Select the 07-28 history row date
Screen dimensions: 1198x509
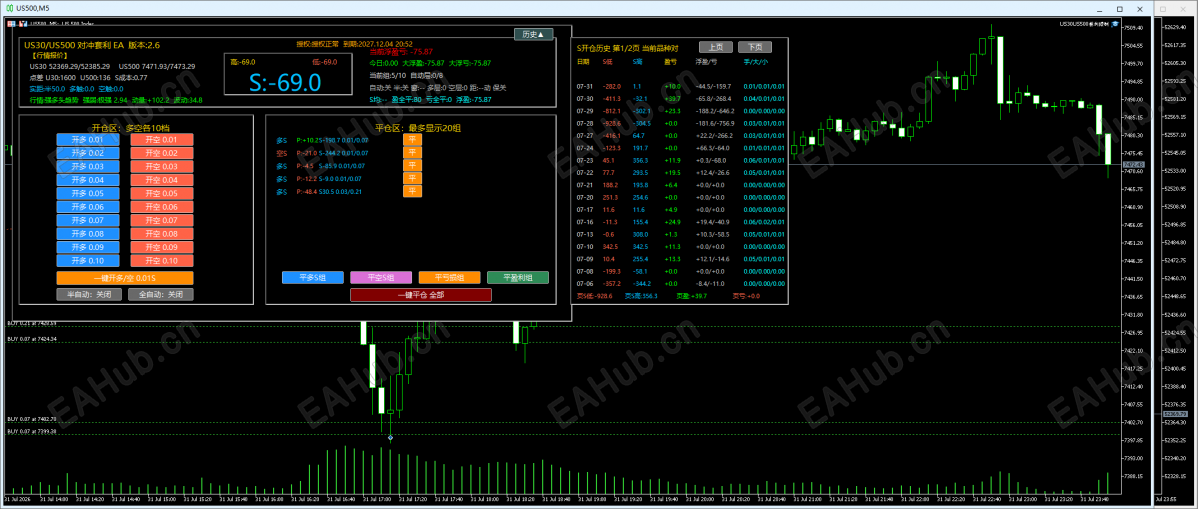pos(584,123)
